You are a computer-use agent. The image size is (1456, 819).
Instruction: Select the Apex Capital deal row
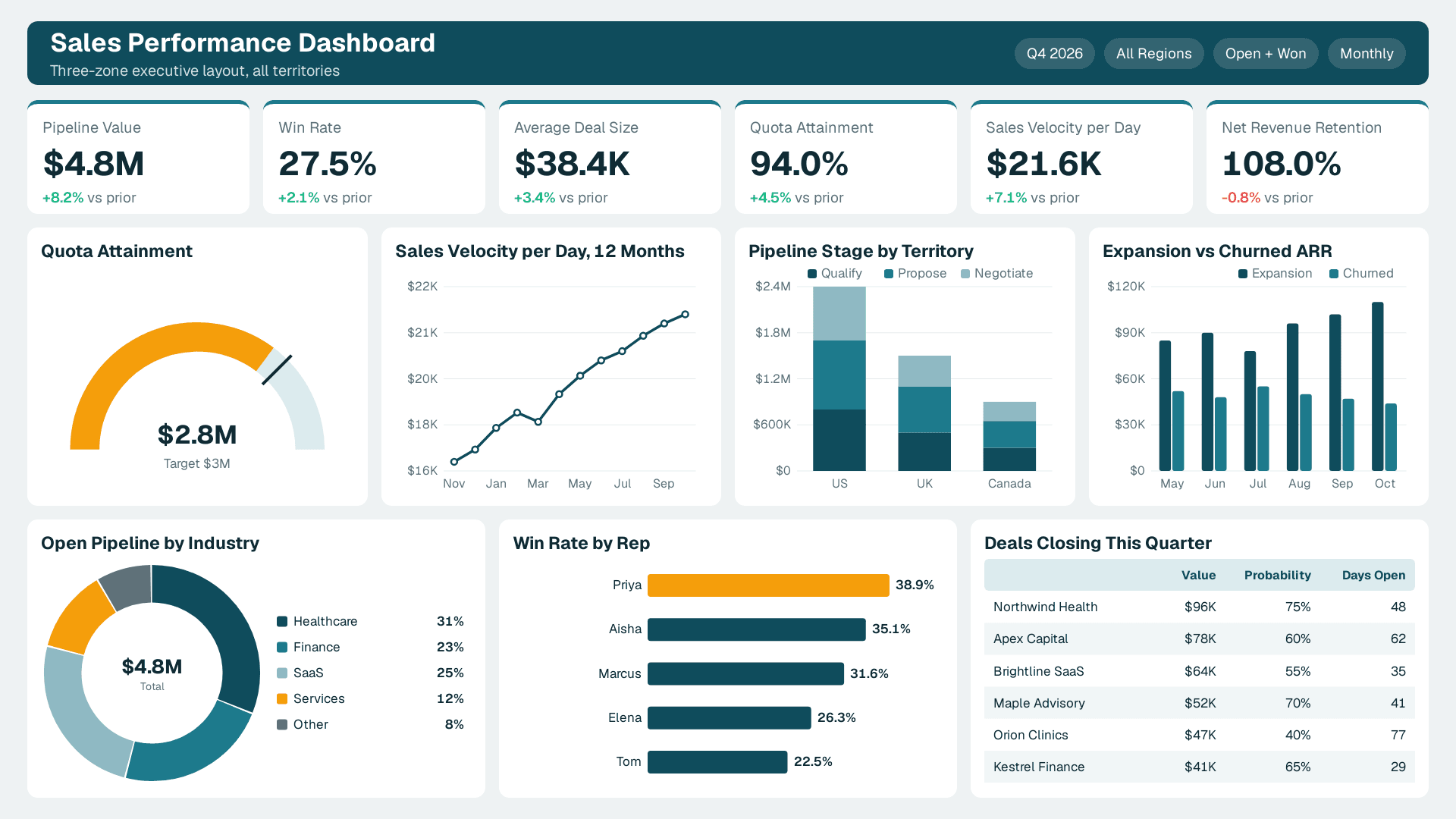(x=1199, y=639)
